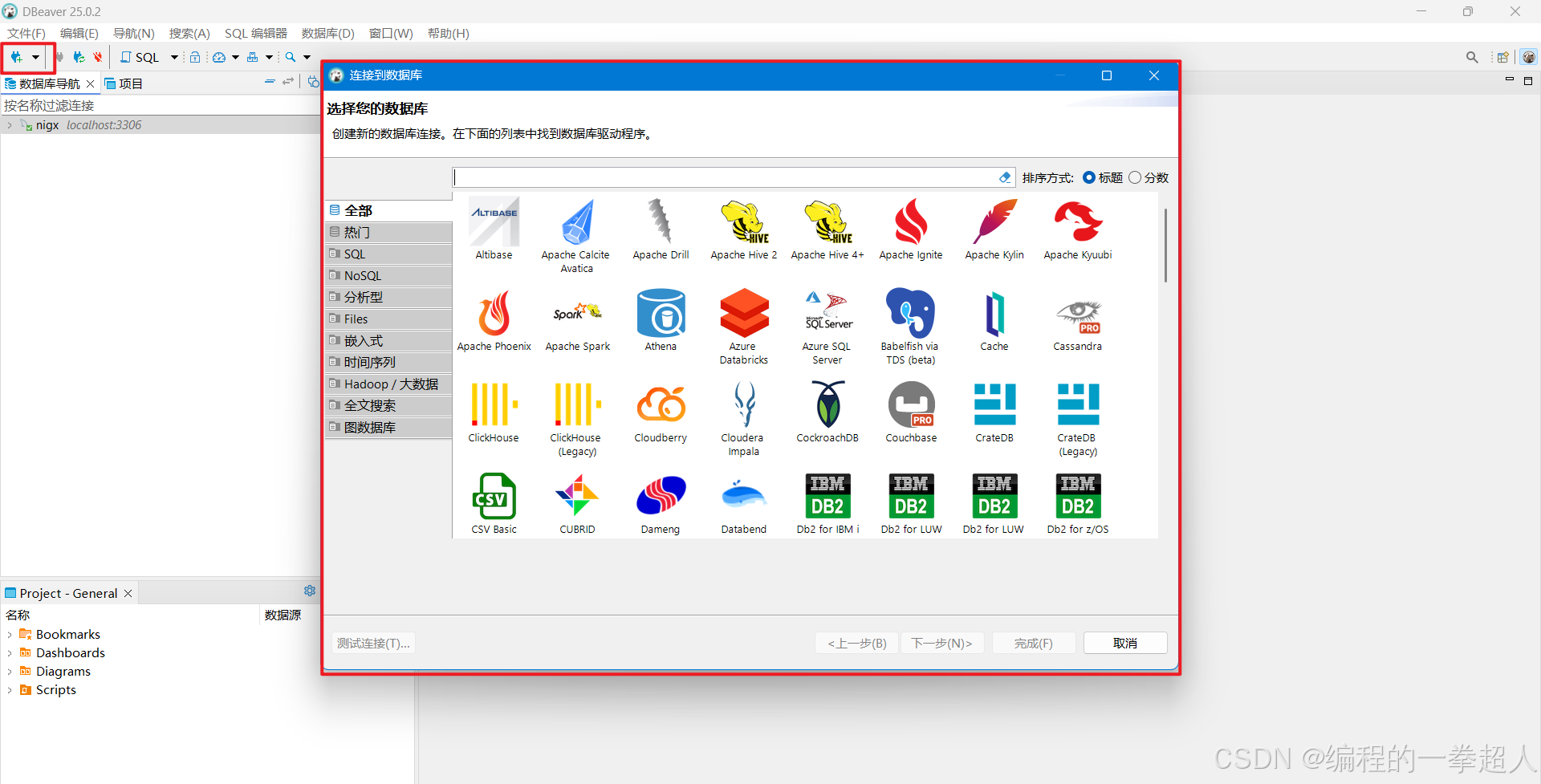Click the blue boxes tools icon
1541x784 pixels.
(253, 57)
